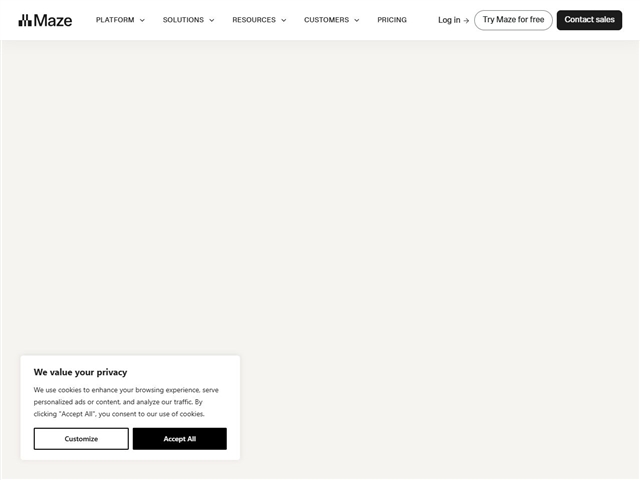
Task: Open cookie settings with Customize
Action: (81, 439)
